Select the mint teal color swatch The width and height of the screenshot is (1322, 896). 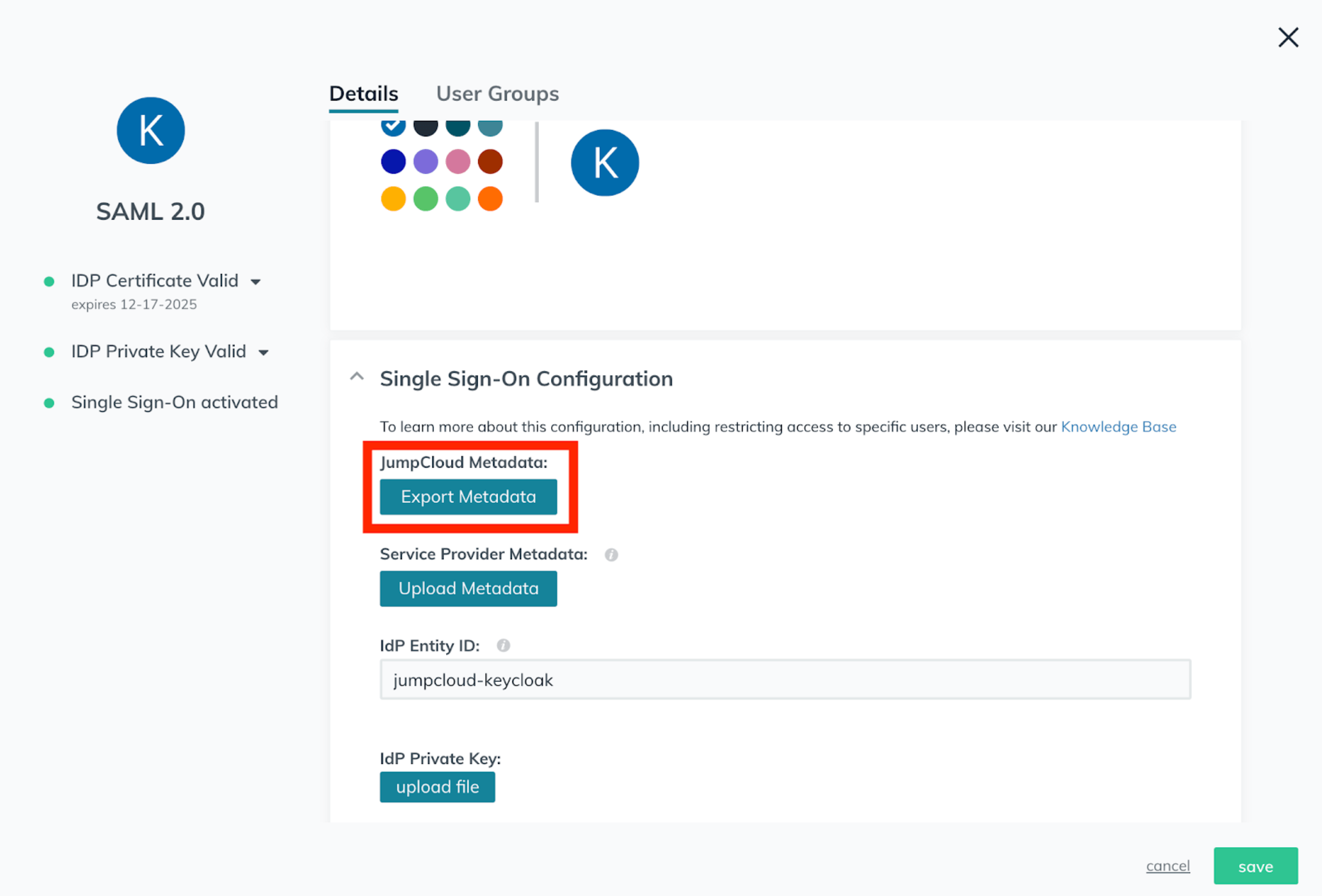[x=458, y=198]
